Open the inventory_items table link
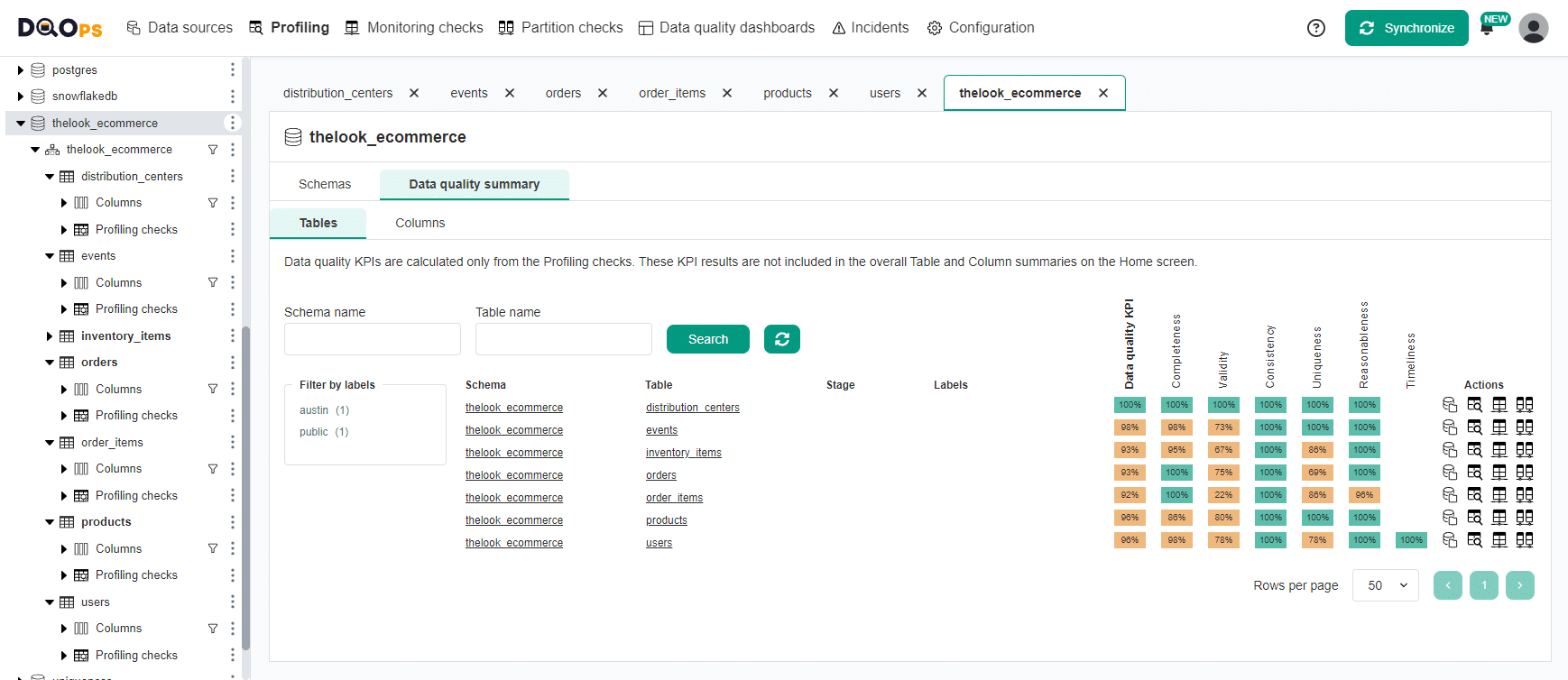The width and height of the screenshot is (1568, 680). (x=684, y=453)
